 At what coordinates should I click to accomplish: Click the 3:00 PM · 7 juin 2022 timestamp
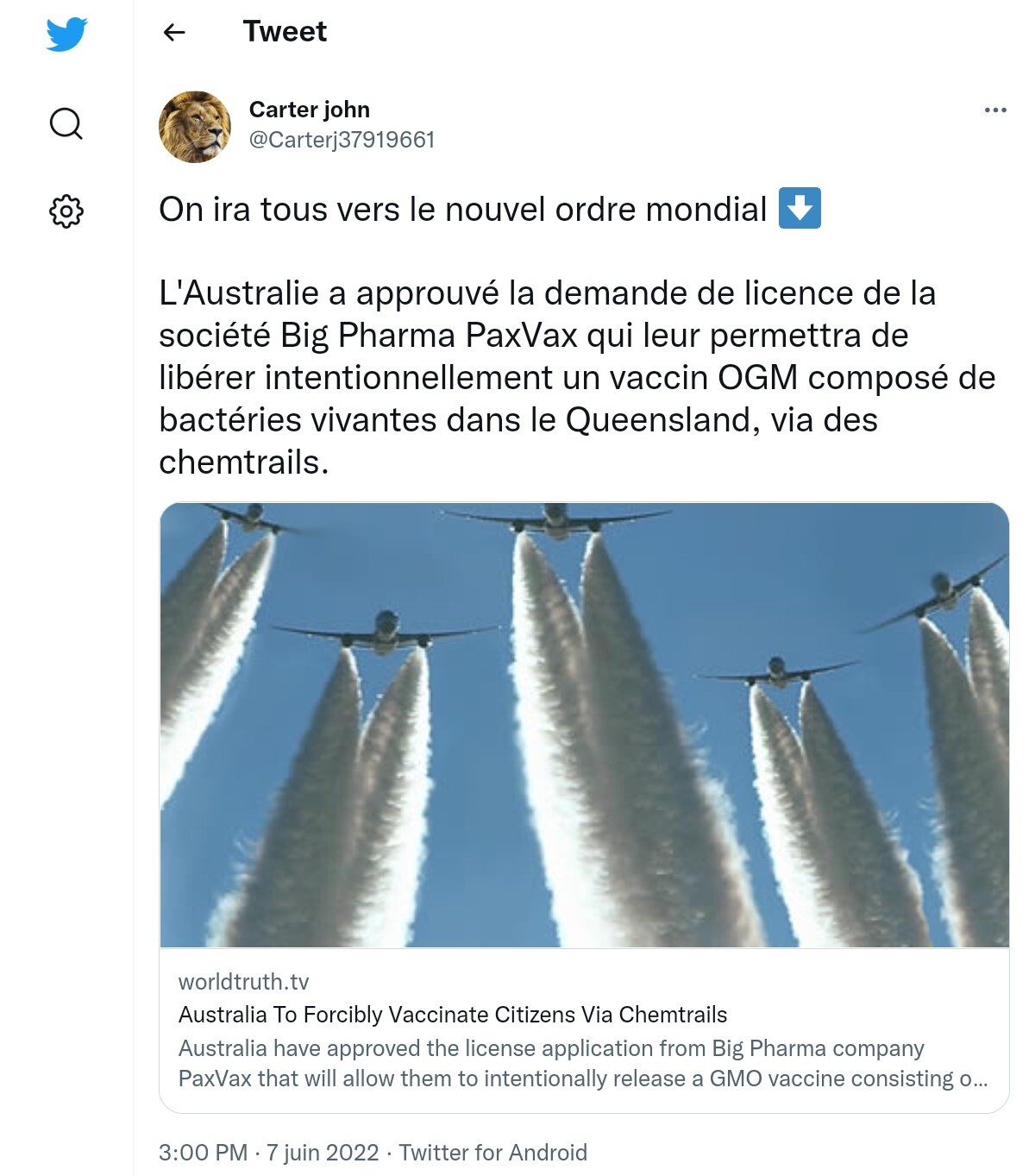click(x=268, y=1153)
